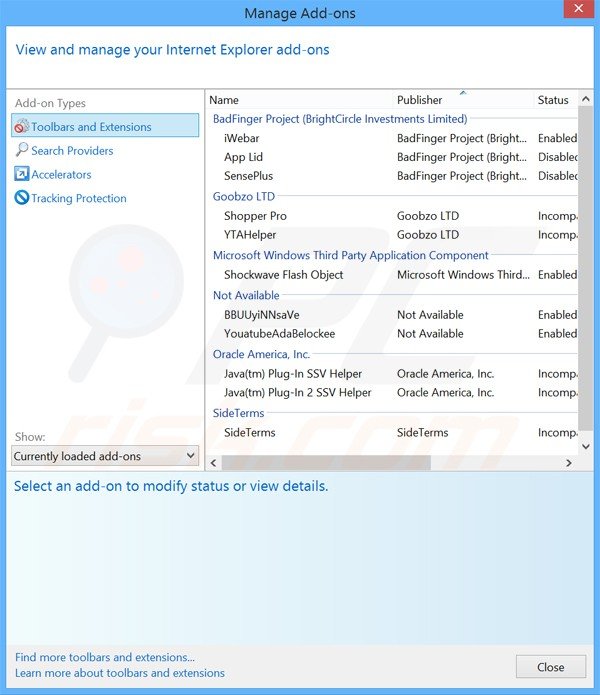Click the Not Available group header

246,295
